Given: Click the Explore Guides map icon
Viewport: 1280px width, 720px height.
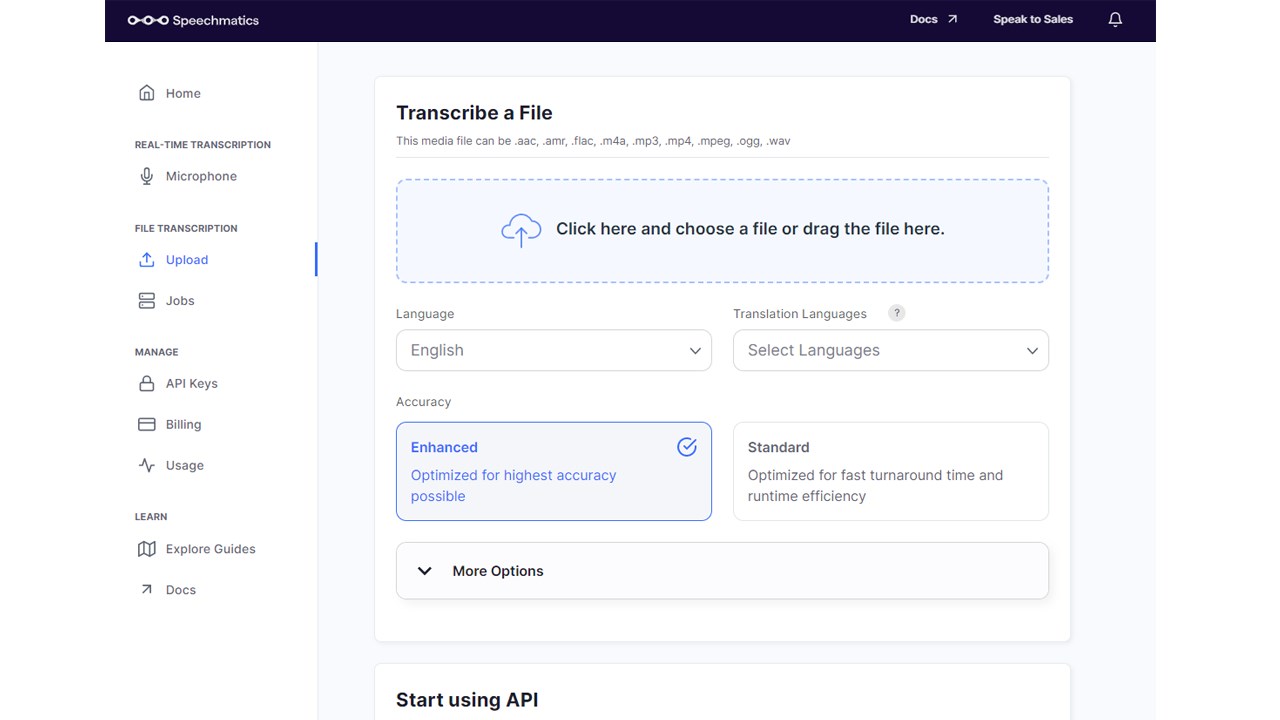Looking at the screenshot, I should coord(147,549).
